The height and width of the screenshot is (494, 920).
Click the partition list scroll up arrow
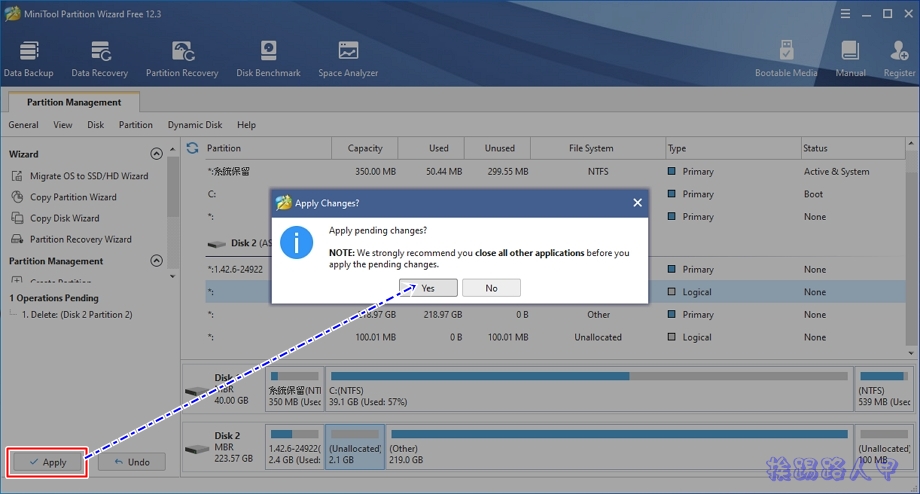point(911,143)
